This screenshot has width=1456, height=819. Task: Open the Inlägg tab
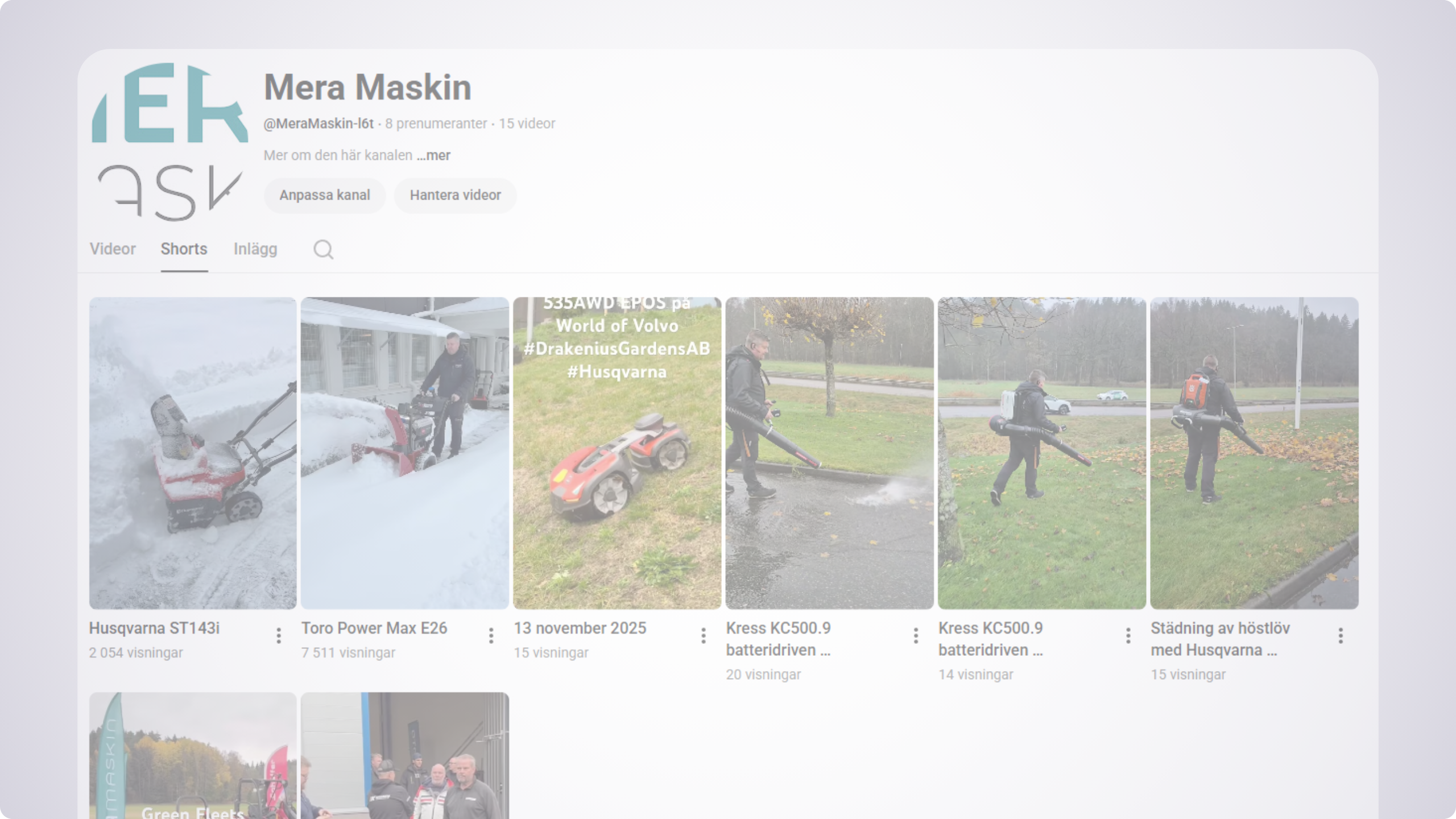point(255,249)
